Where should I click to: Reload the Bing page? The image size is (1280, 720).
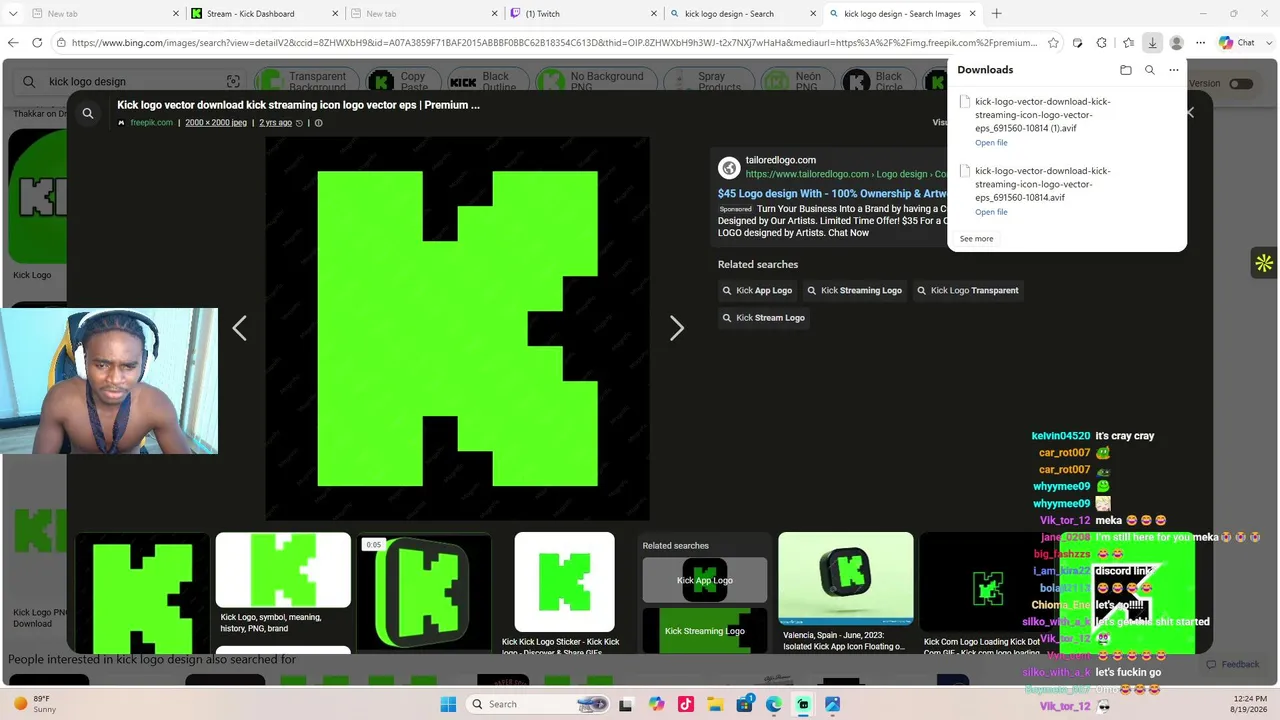tap(37, 43)
